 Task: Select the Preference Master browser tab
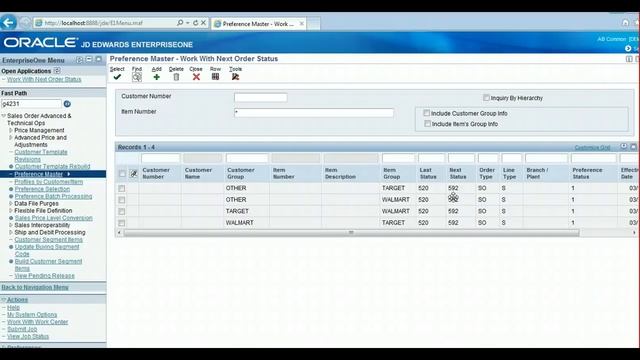coord(259,24)
